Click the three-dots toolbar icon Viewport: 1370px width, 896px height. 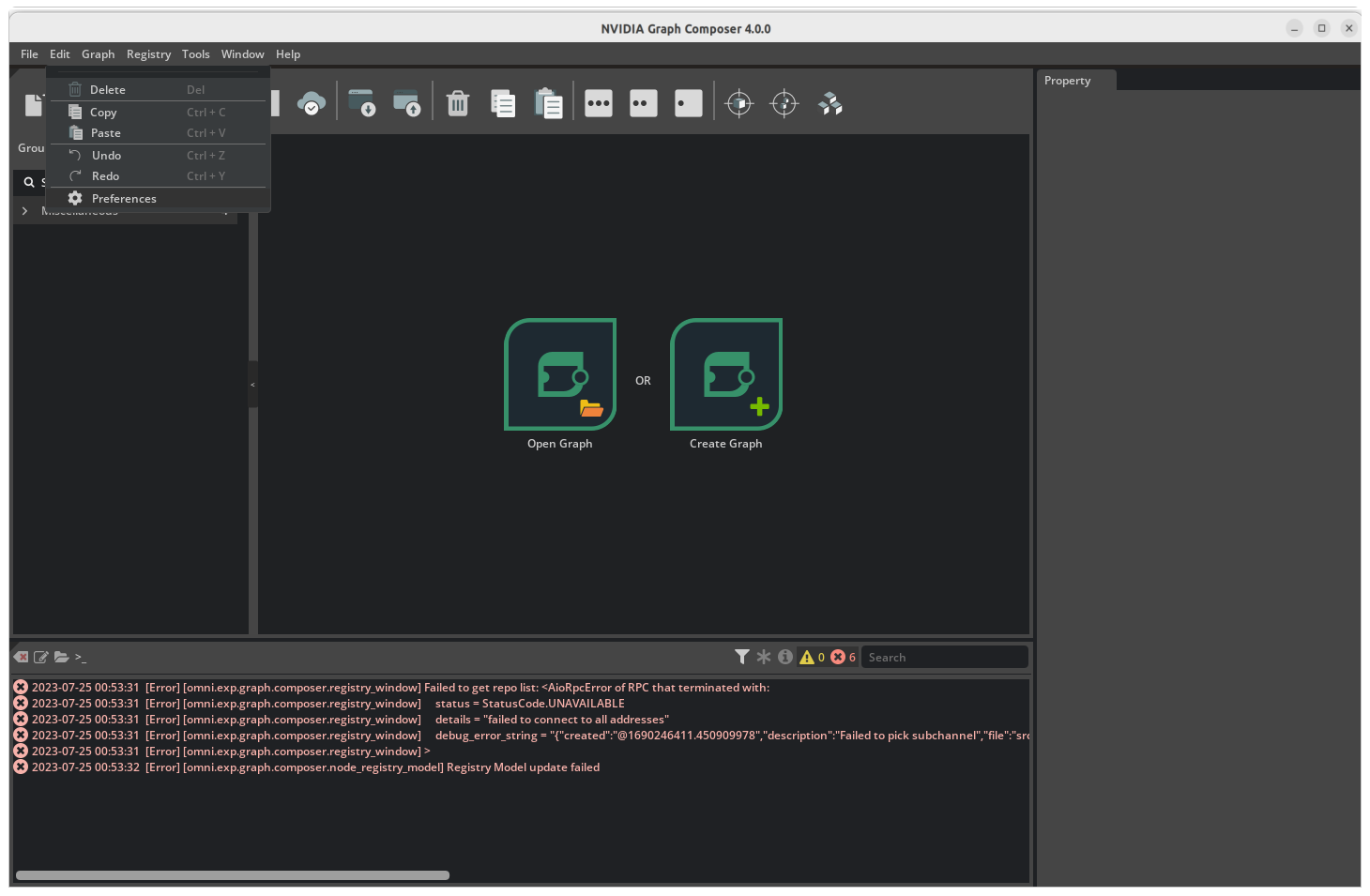click(x=599, y=103)
